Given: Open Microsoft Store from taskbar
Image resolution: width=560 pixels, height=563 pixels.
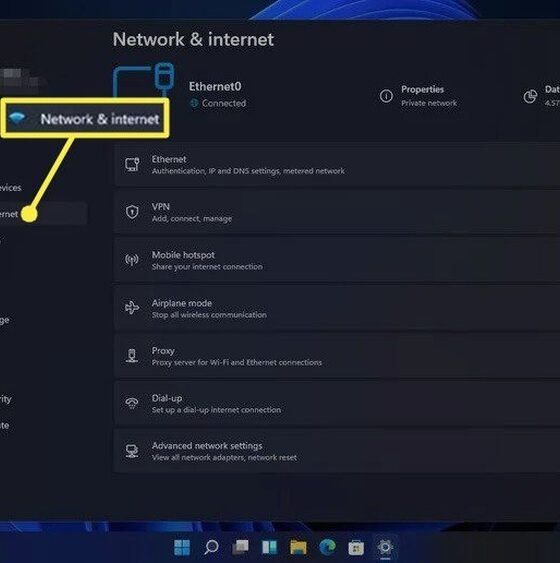Looking at the screenshot, I should pyautogui.click(x=356, y=547).
